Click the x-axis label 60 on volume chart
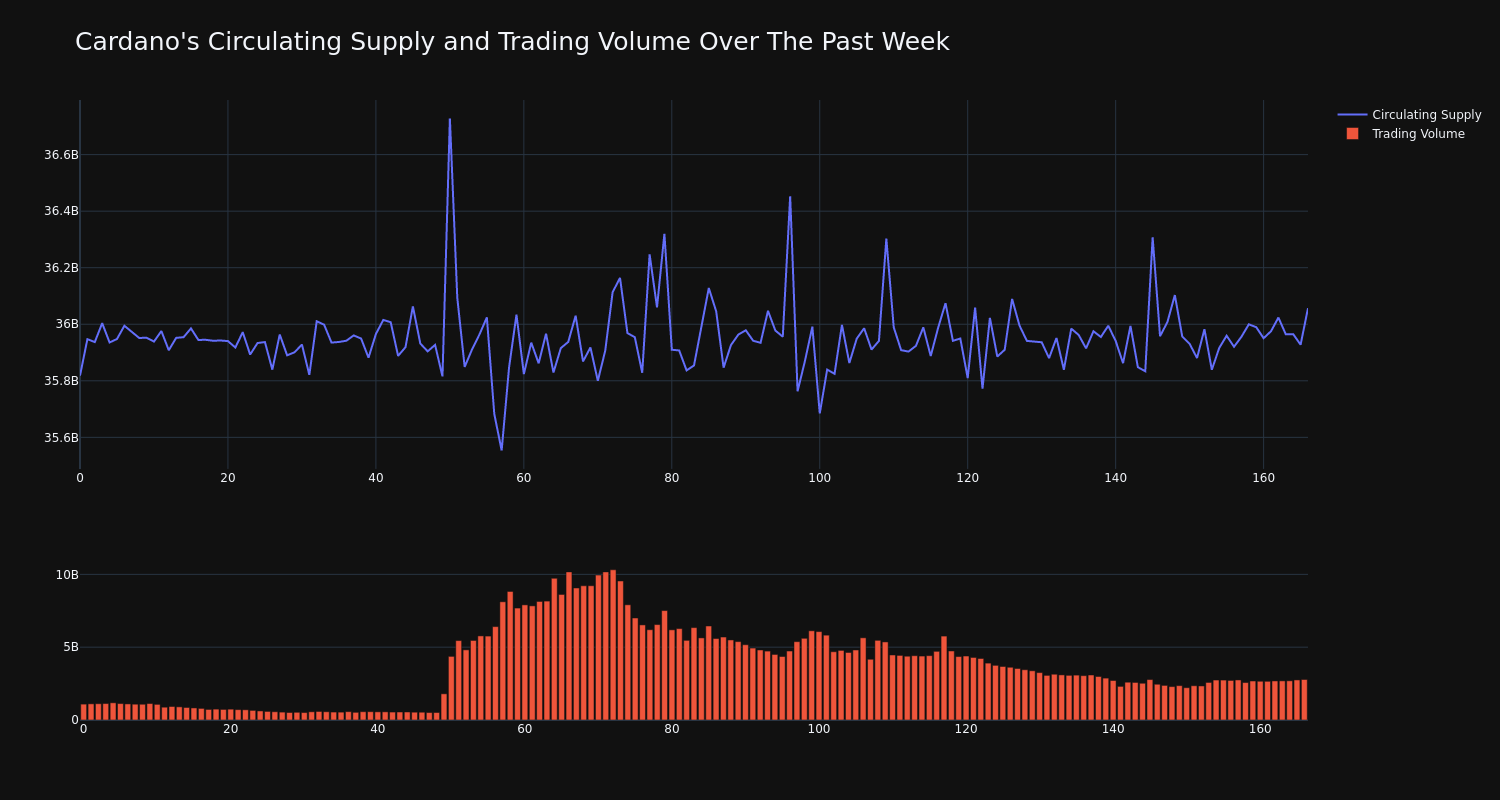Viewport: 1500px width, 800px height. pos(525,729)
